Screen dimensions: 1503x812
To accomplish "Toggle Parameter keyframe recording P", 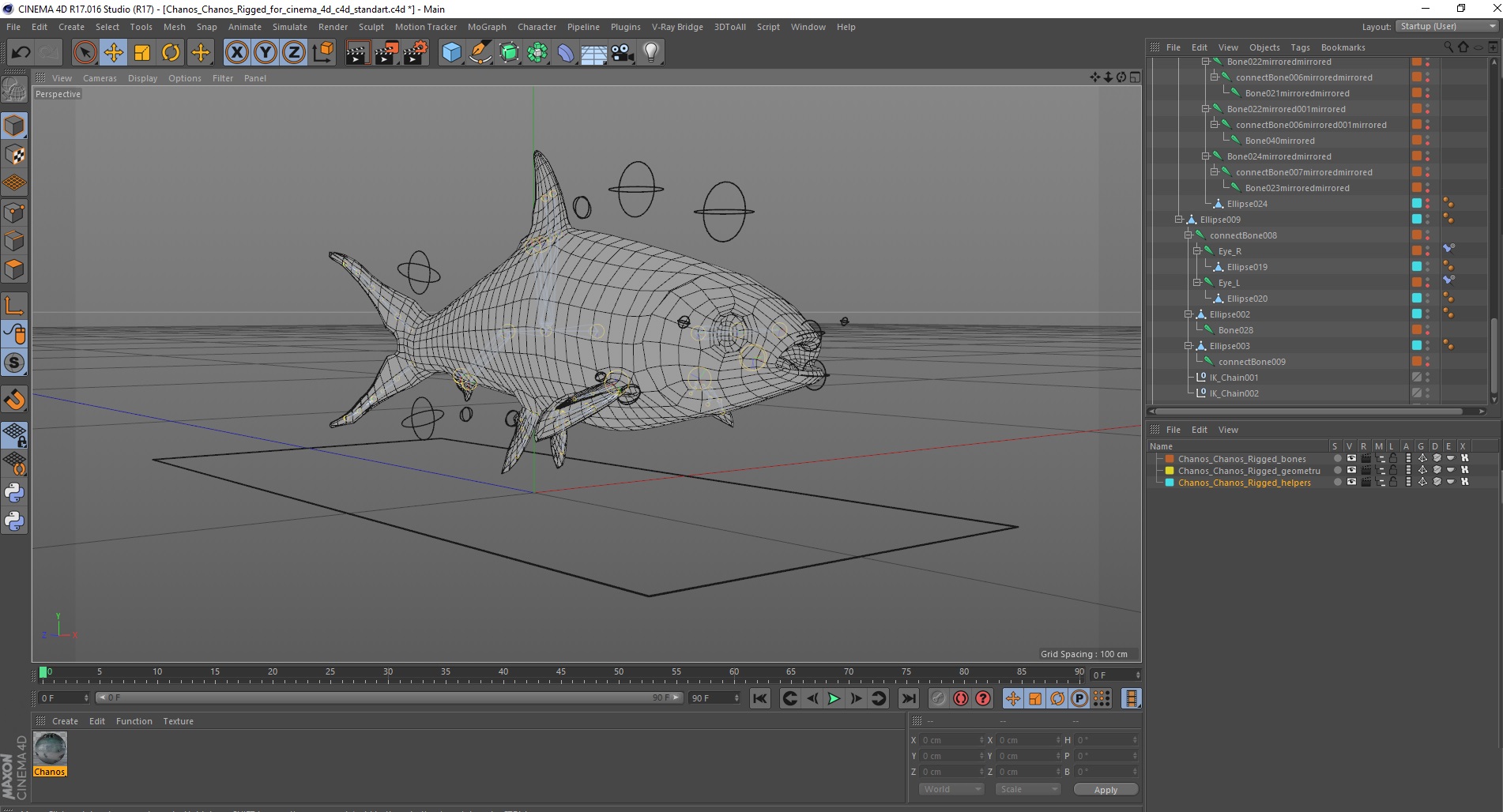I will (x=1079, y=698).
